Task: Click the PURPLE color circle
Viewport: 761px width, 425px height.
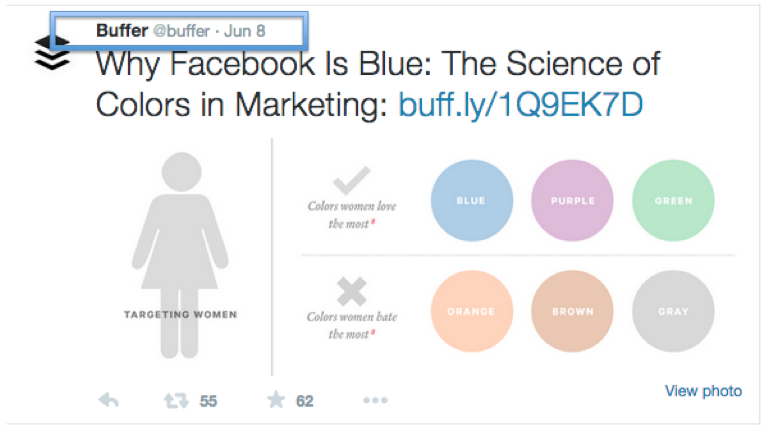Action: pos(572,200)
